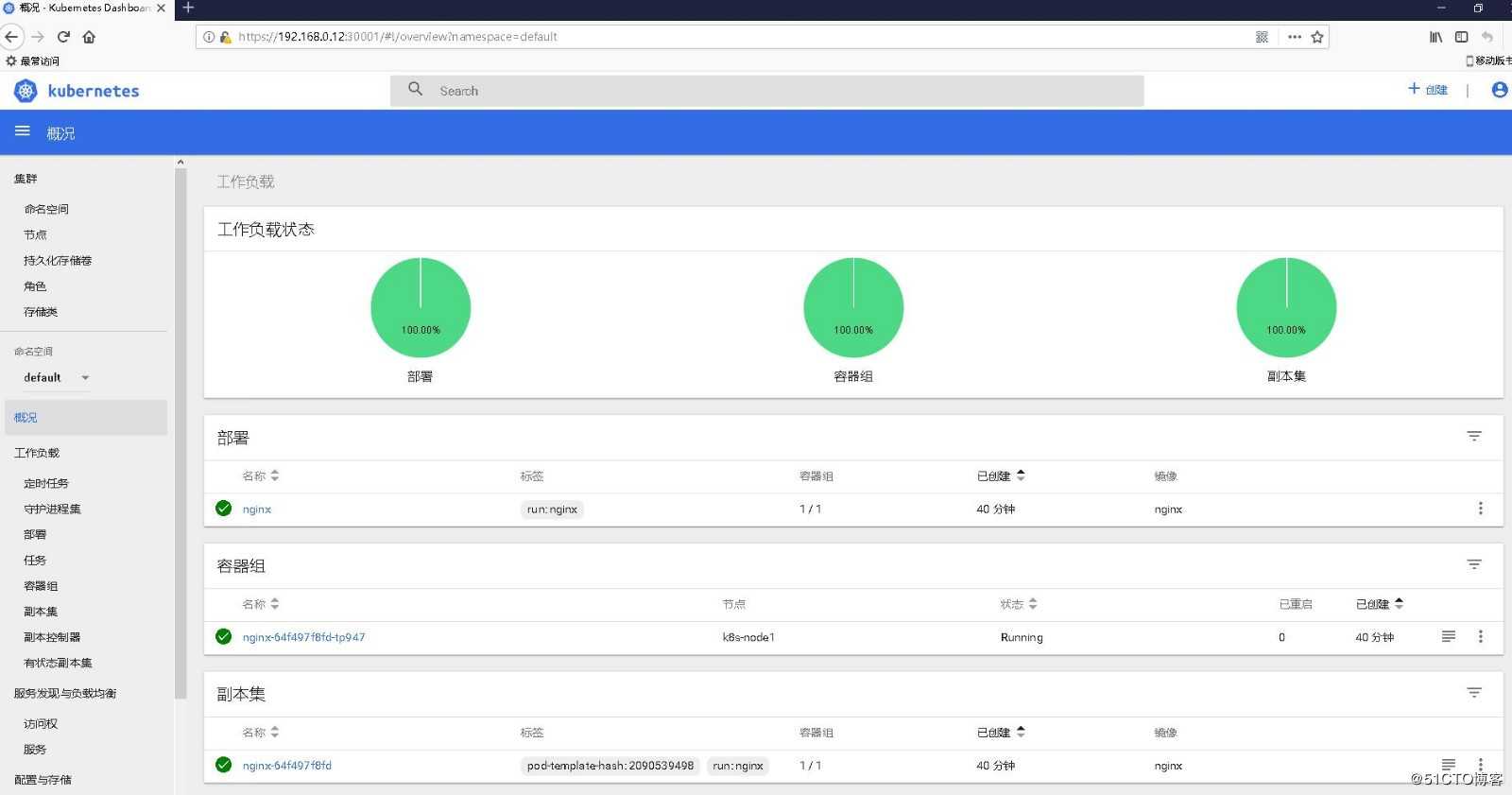Click the pod-template-hash: 2090539498 label chip

pos(610,766)
